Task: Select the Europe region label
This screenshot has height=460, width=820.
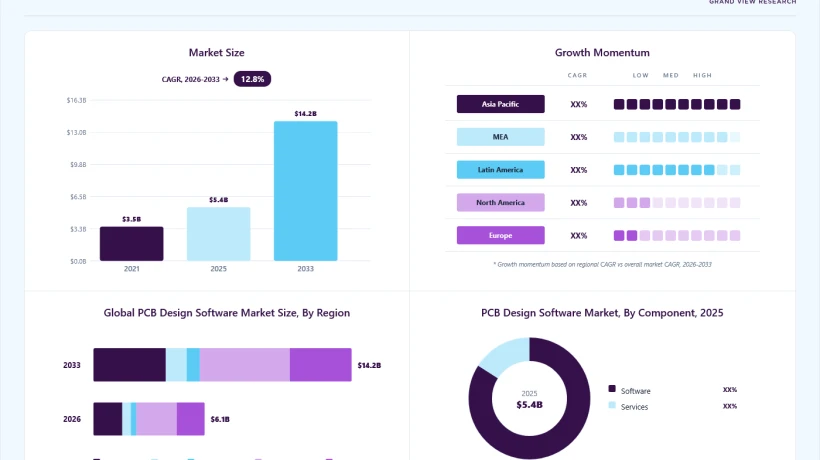Action: tap(500, 235)
